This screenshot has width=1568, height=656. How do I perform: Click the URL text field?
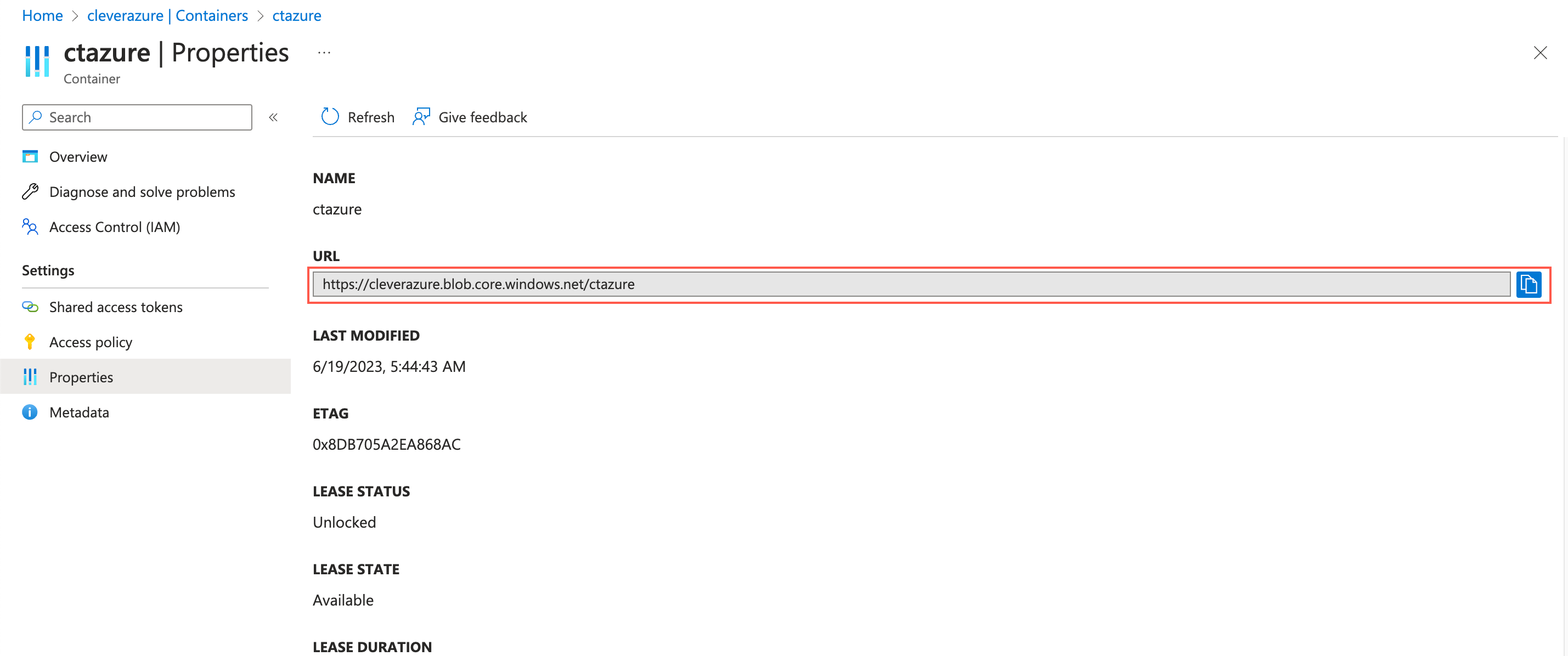click(911, 284)
